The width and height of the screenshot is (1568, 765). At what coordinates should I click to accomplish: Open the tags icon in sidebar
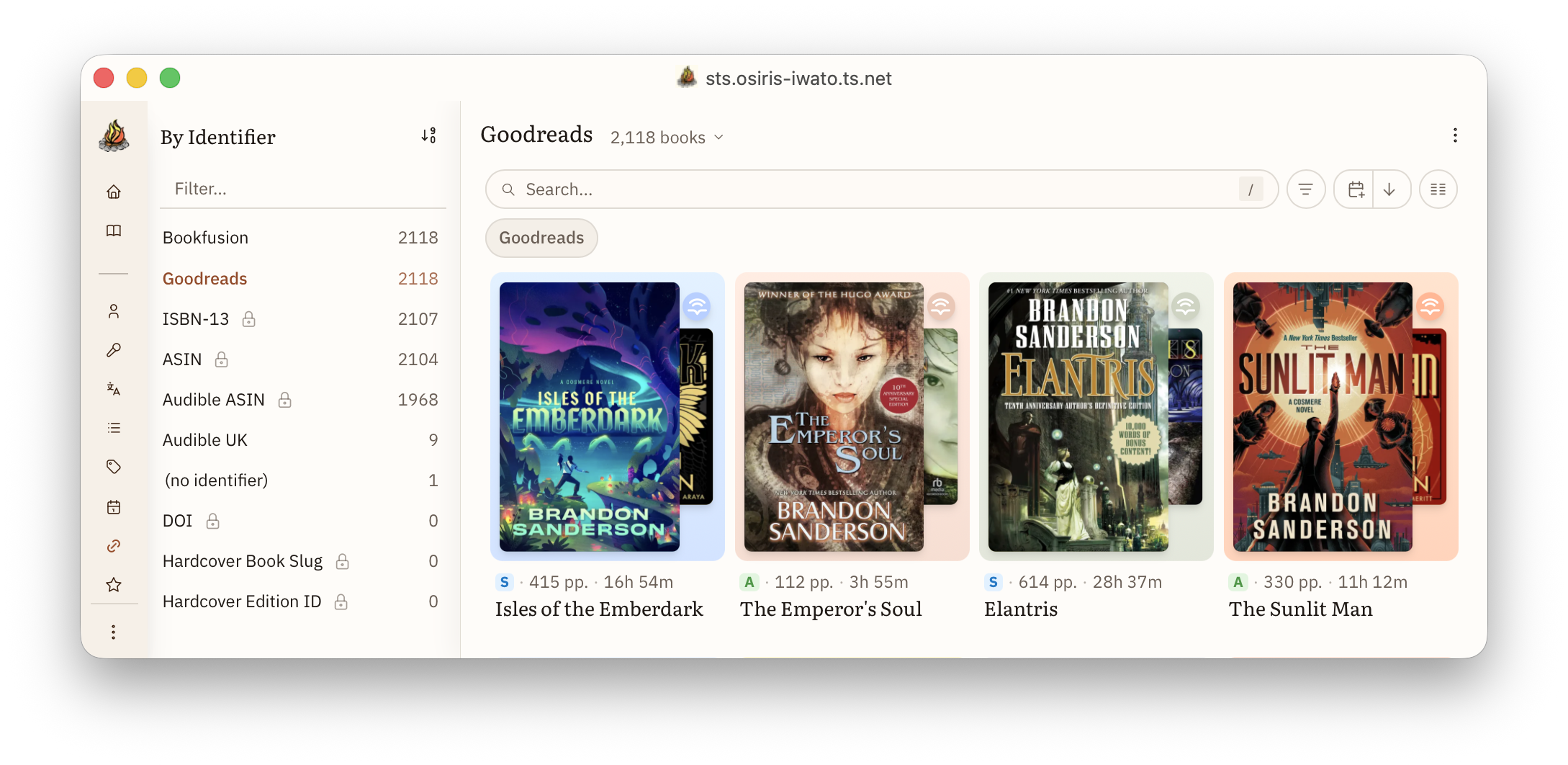114,467
